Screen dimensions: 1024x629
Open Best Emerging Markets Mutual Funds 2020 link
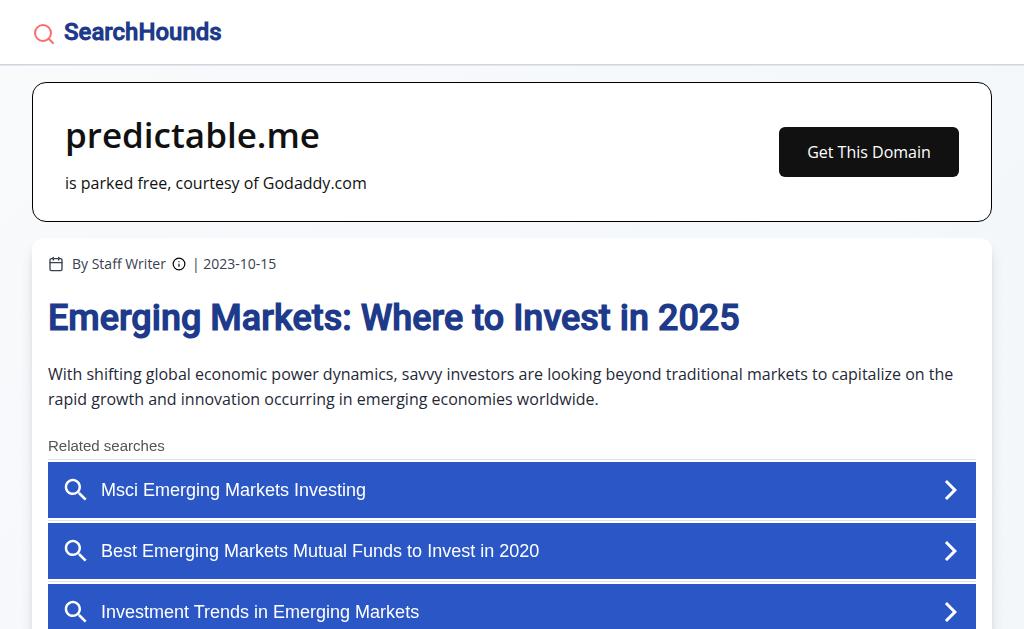pyautogui.click(x=320, y=551)
